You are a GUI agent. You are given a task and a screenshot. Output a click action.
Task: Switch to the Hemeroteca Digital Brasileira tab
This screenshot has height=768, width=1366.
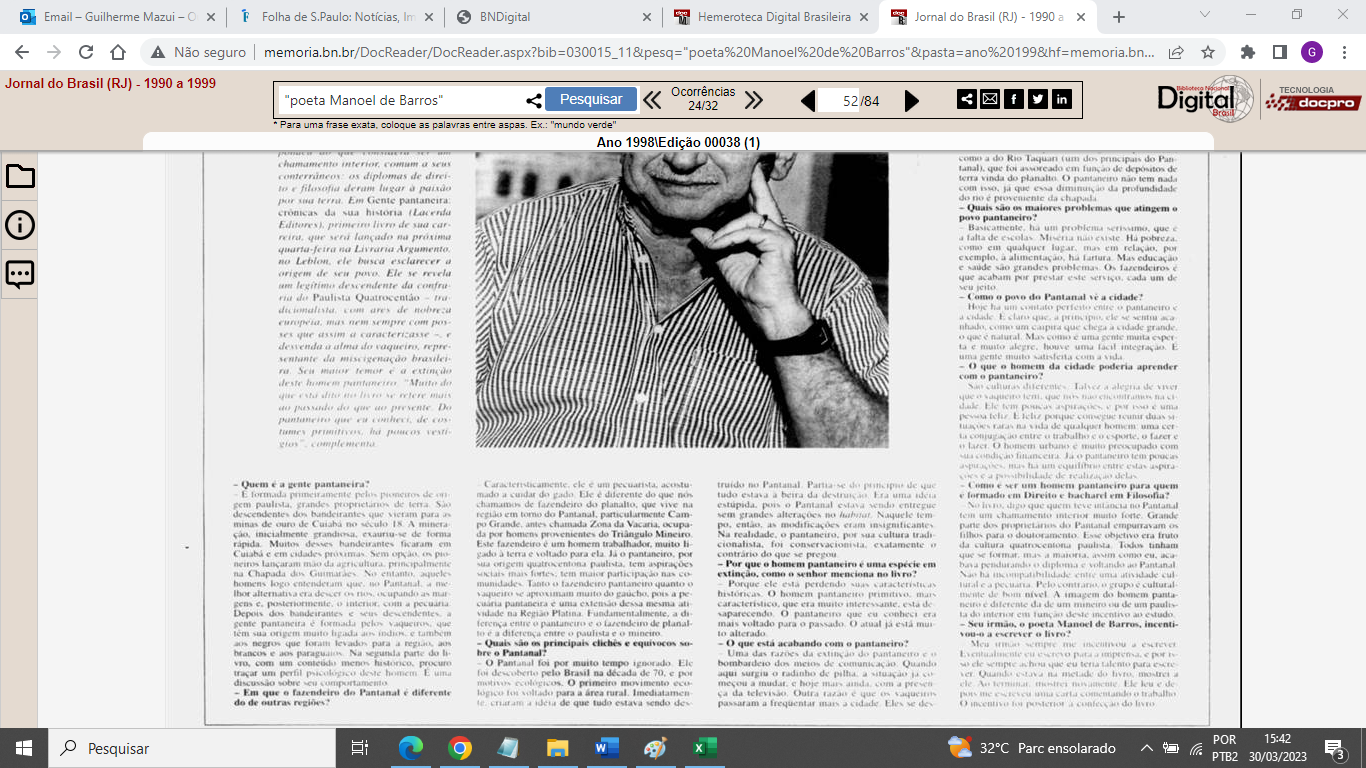[770, 17]
